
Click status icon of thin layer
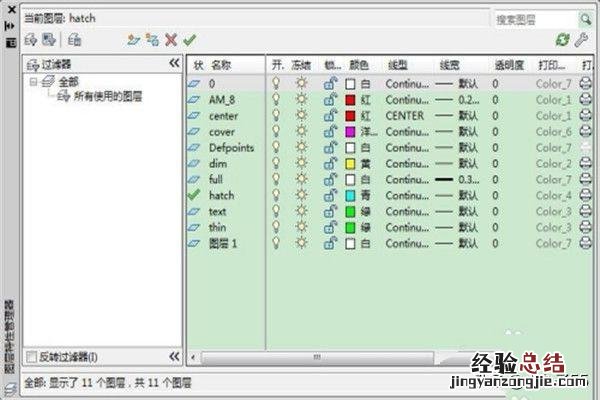[x=194, y=227]
